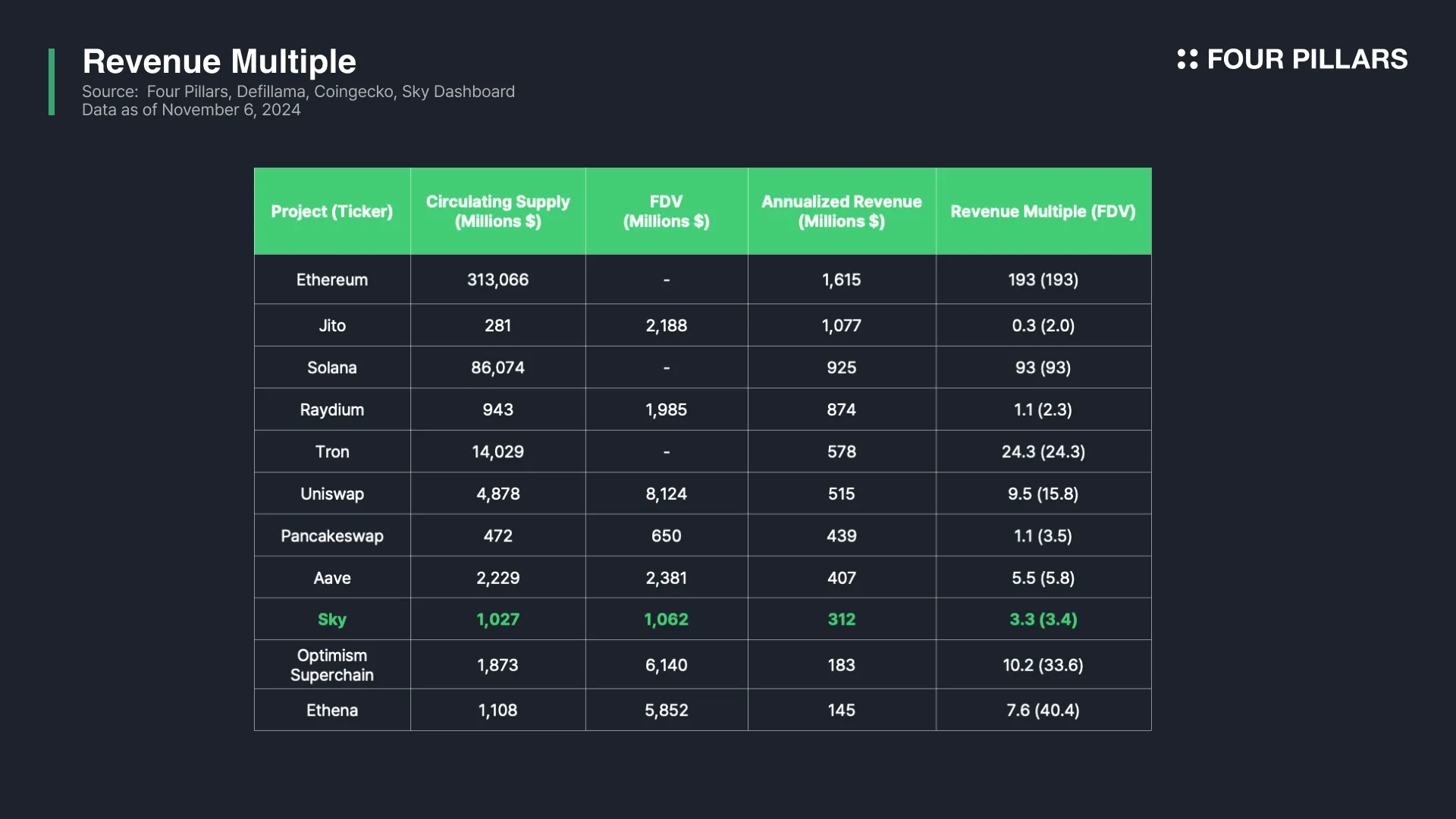Image resolution: width=1456 pixels, height=819 pixels.
Task: Click the '515' revenue cell
Action: pos(842,494)
